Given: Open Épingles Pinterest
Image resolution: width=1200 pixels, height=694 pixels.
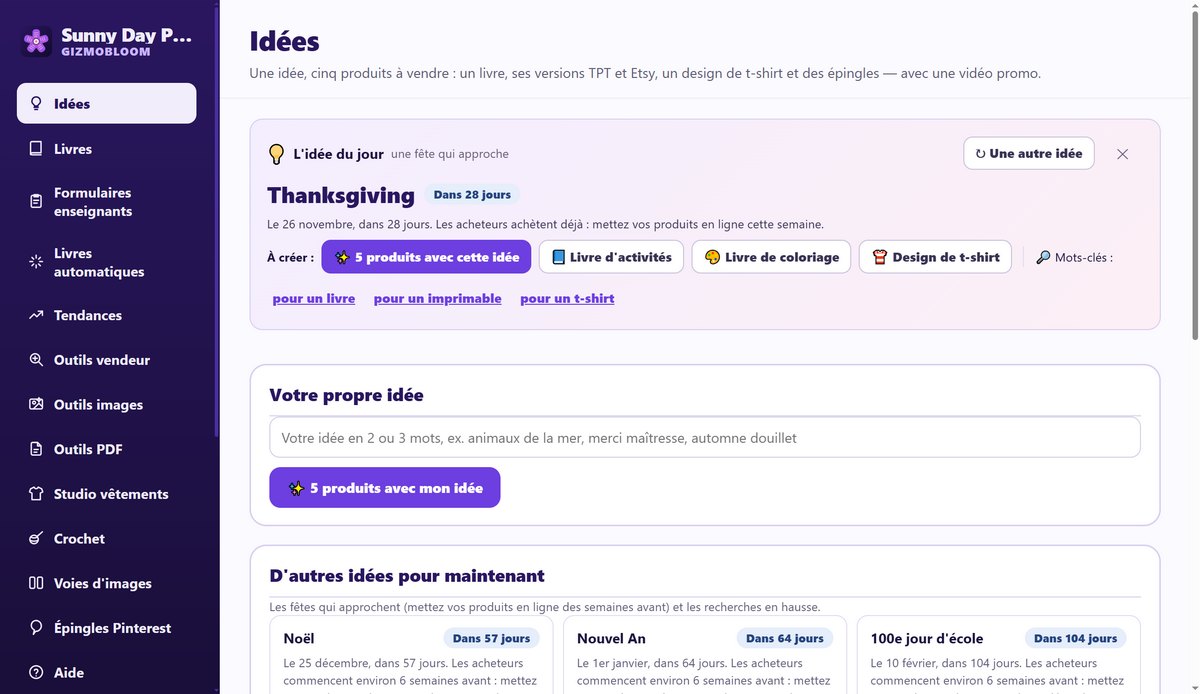Looking at the screenshot, I should (106, 628).
